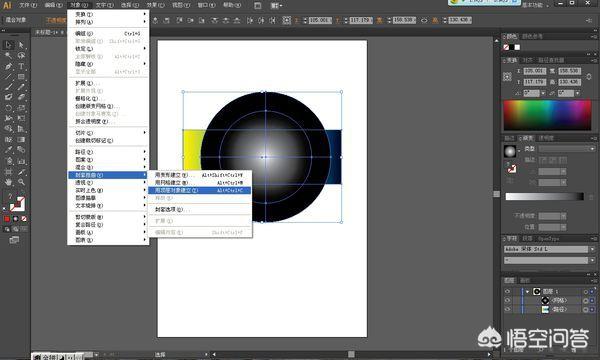Select the Direct Selection tool
This screenshot has height=360, width=600.
point(21,45)
